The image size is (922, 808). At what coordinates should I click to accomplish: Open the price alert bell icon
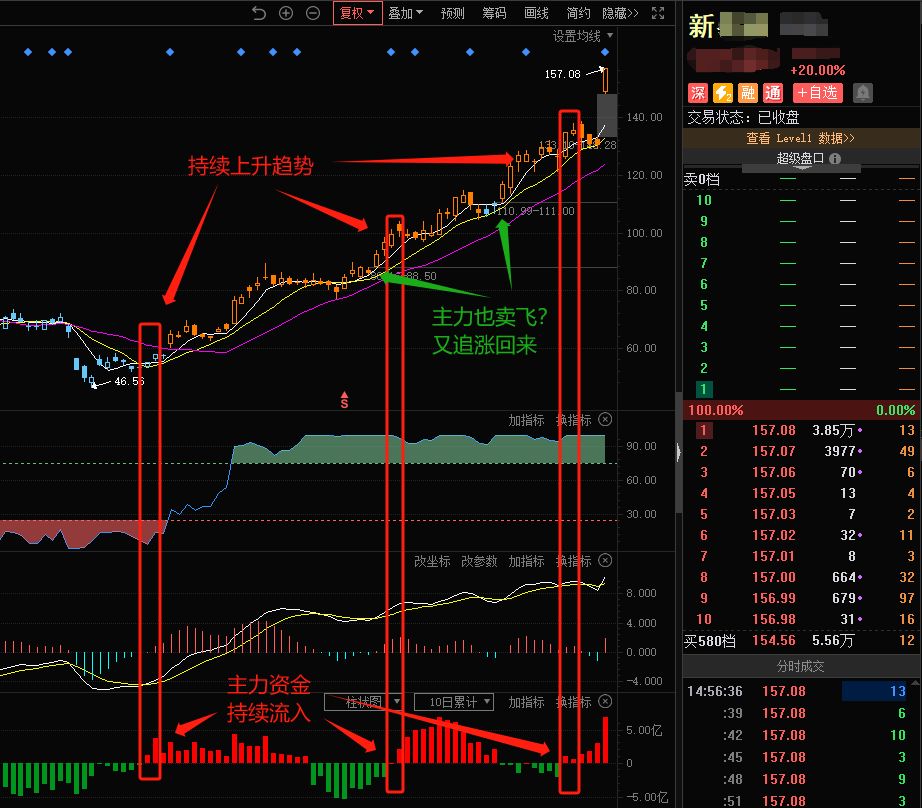point(863,93)
